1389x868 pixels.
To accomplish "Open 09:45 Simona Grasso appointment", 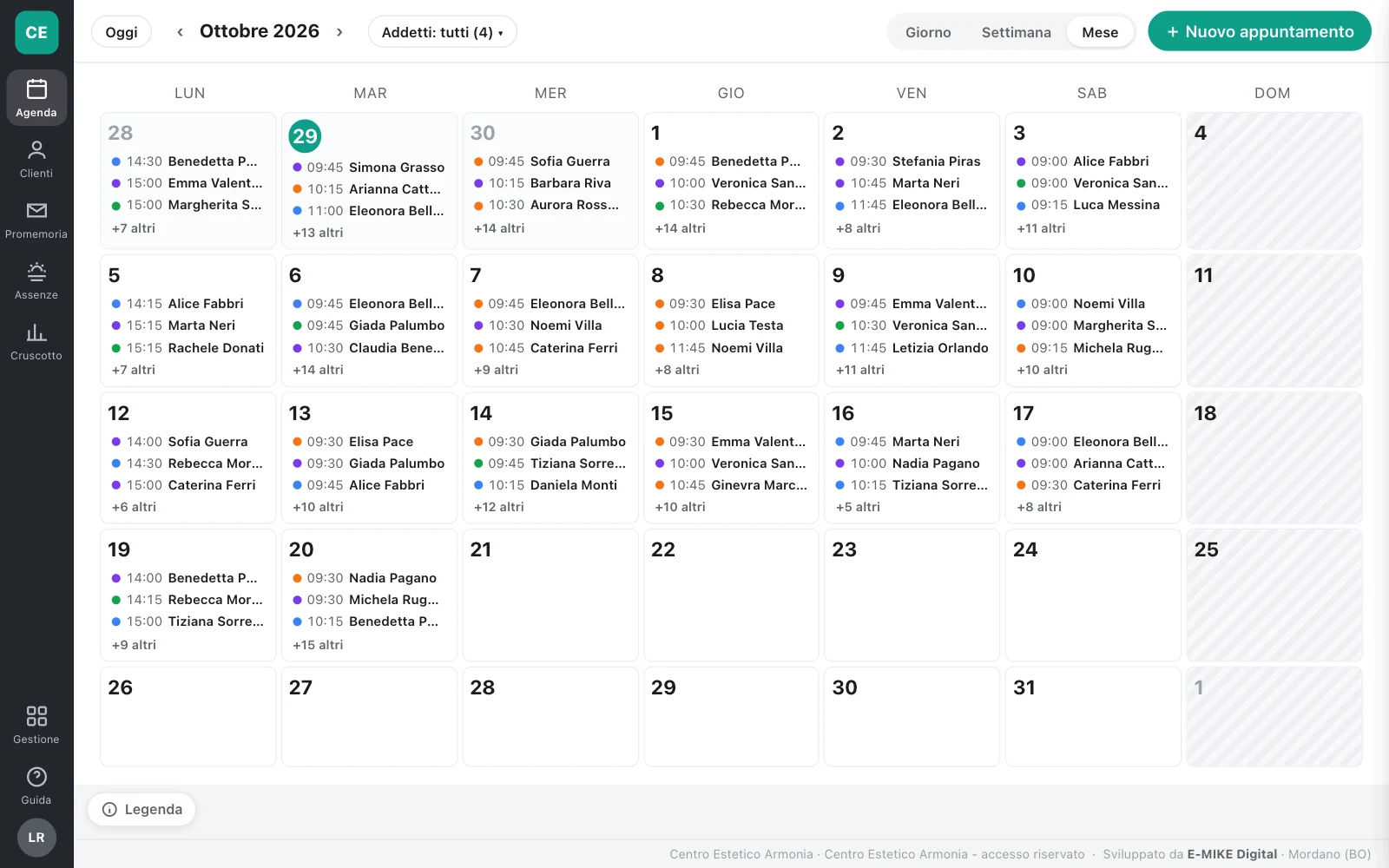I will point(369,168).
